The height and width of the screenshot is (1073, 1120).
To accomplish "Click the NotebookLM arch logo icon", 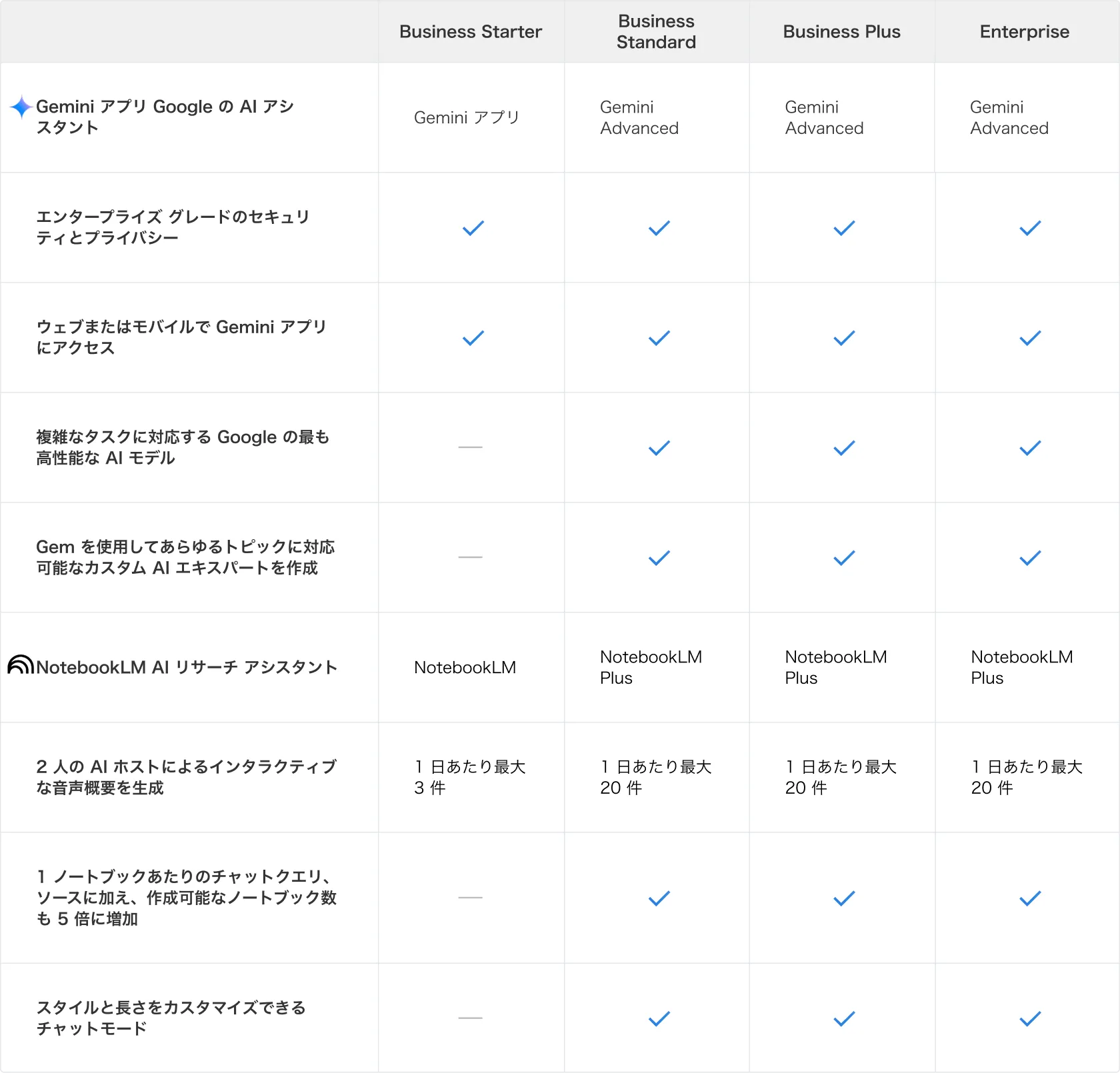I will click(21, 665).
